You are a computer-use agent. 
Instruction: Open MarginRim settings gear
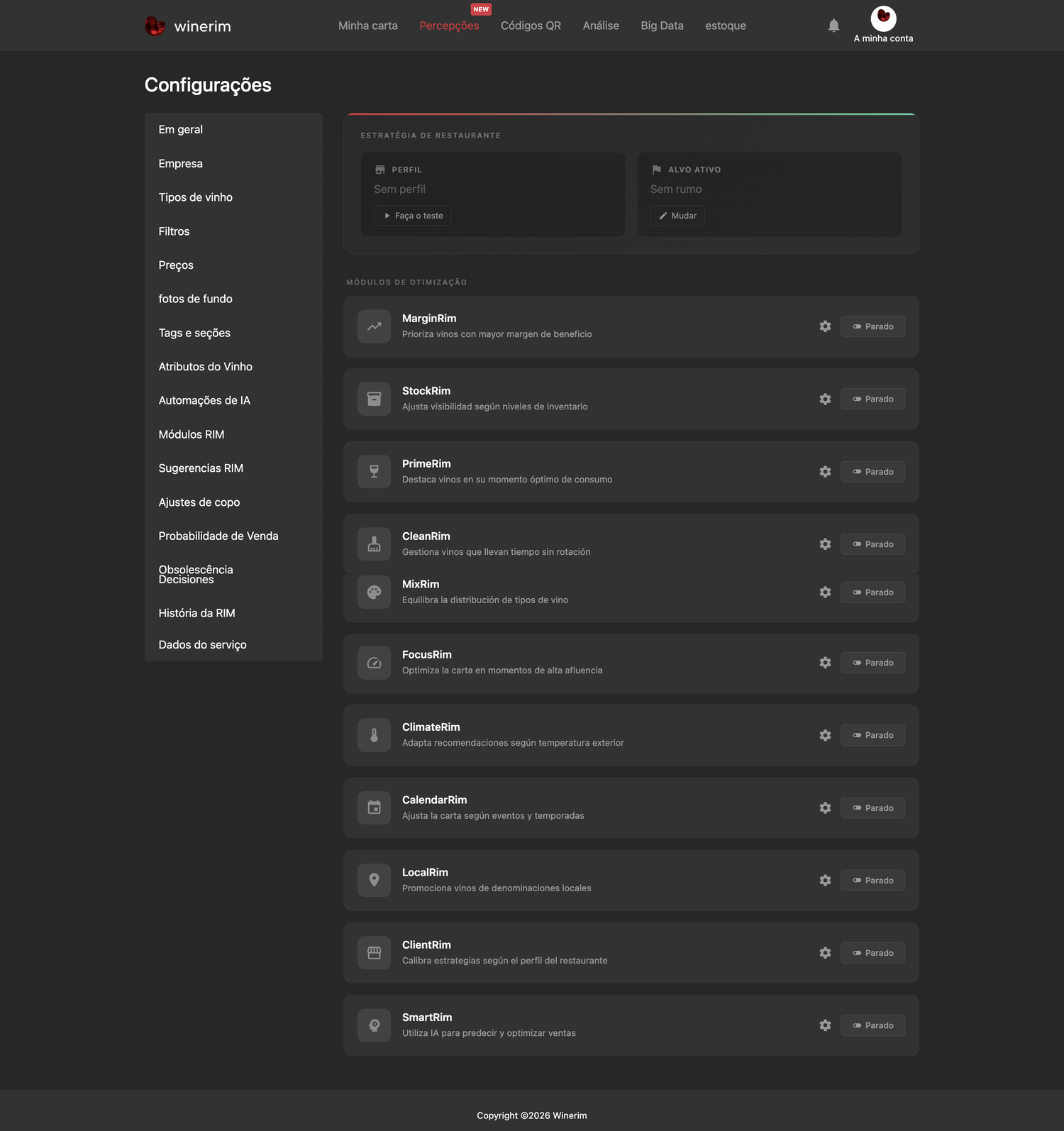click(825, 326)
